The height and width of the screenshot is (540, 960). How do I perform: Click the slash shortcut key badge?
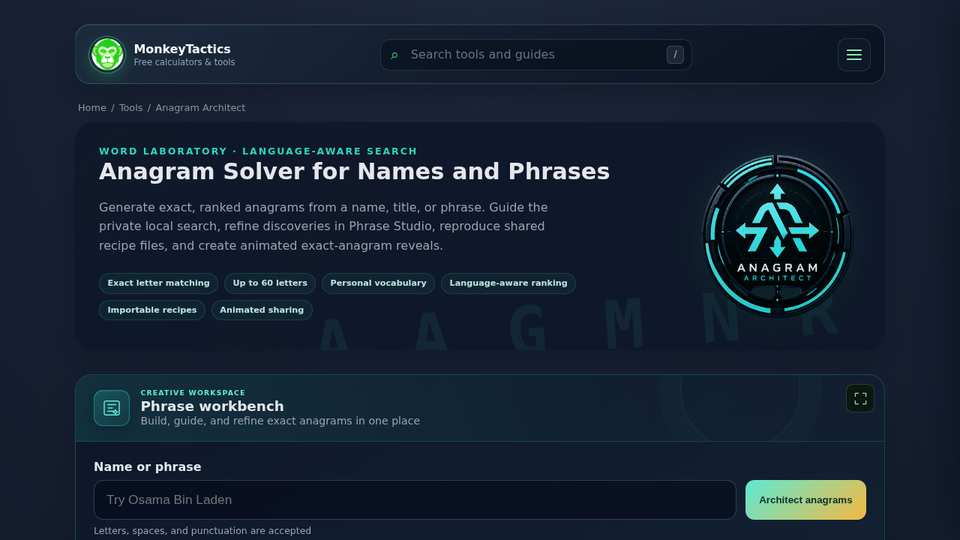click(x=675, y=54)
